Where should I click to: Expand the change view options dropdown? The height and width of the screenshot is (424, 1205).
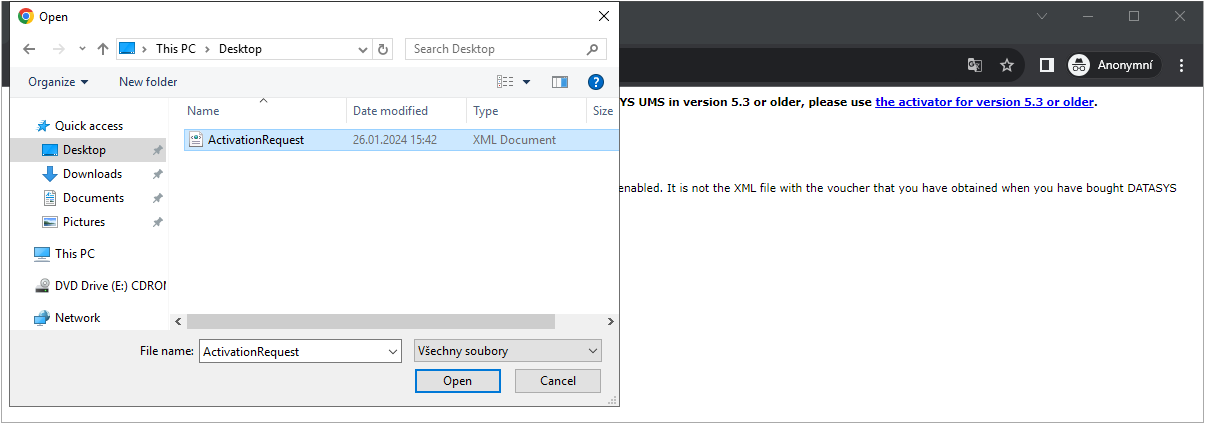point(527,82)
